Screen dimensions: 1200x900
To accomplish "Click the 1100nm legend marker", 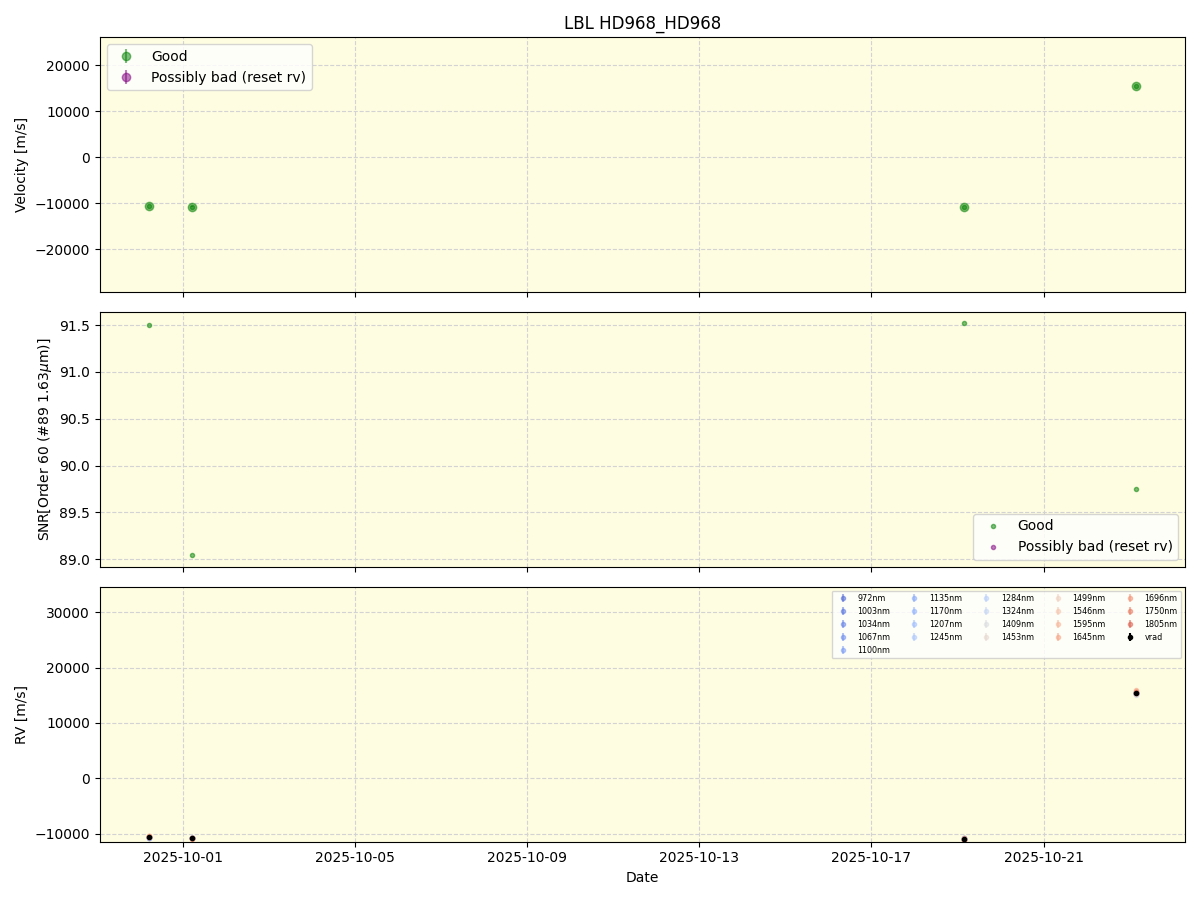I will coord(843,650).
